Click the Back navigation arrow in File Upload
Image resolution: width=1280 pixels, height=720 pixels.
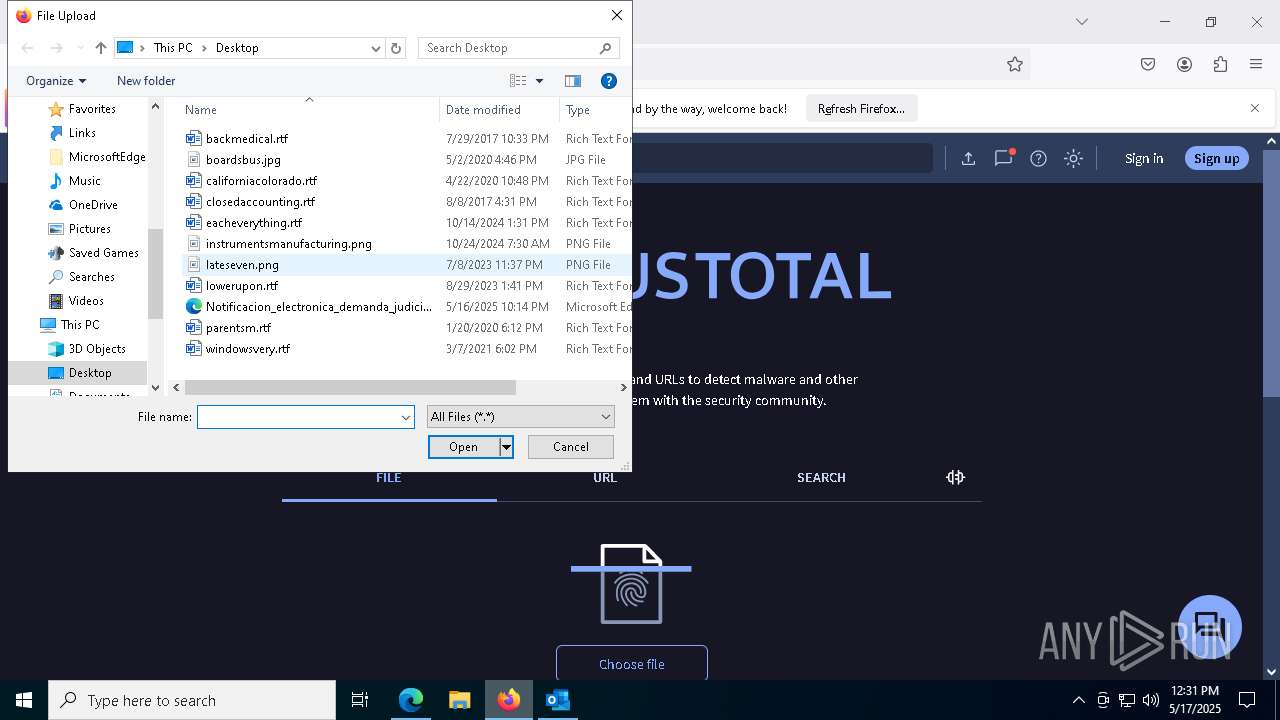click(28, 48)
